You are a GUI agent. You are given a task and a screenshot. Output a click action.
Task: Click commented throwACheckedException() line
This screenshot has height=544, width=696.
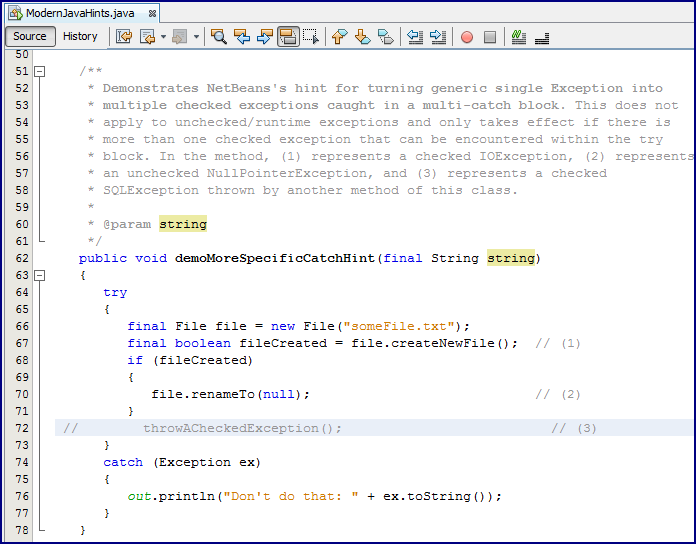point(242,428)
